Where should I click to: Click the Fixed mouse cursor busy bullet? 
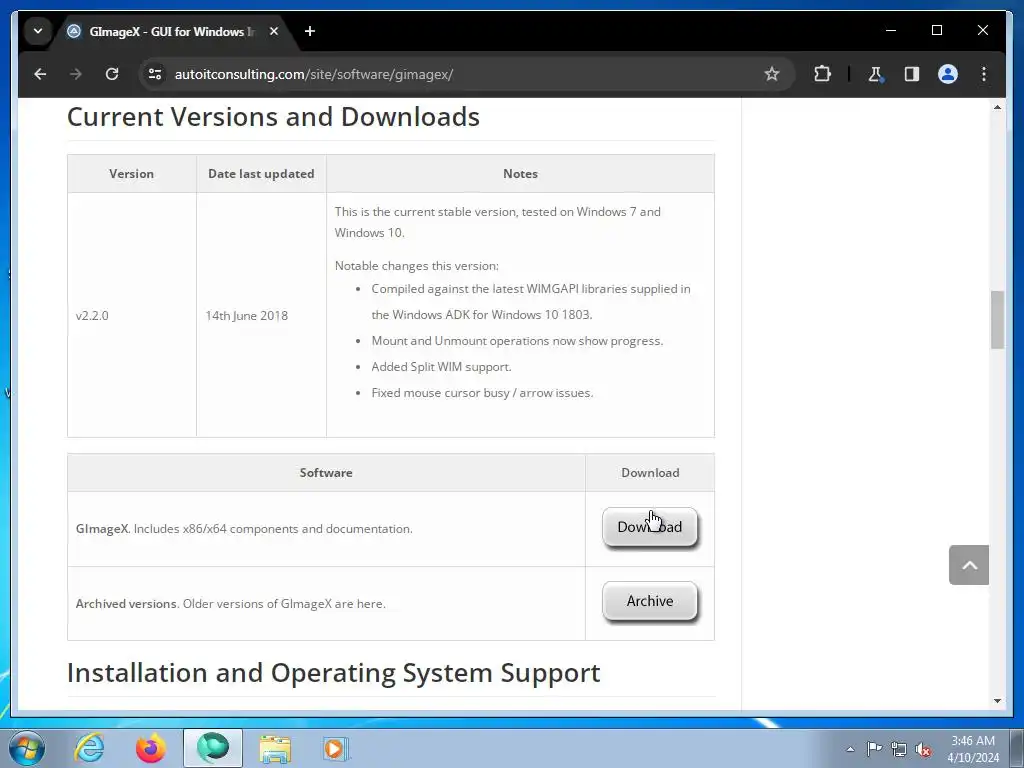(x=482, y=393)
